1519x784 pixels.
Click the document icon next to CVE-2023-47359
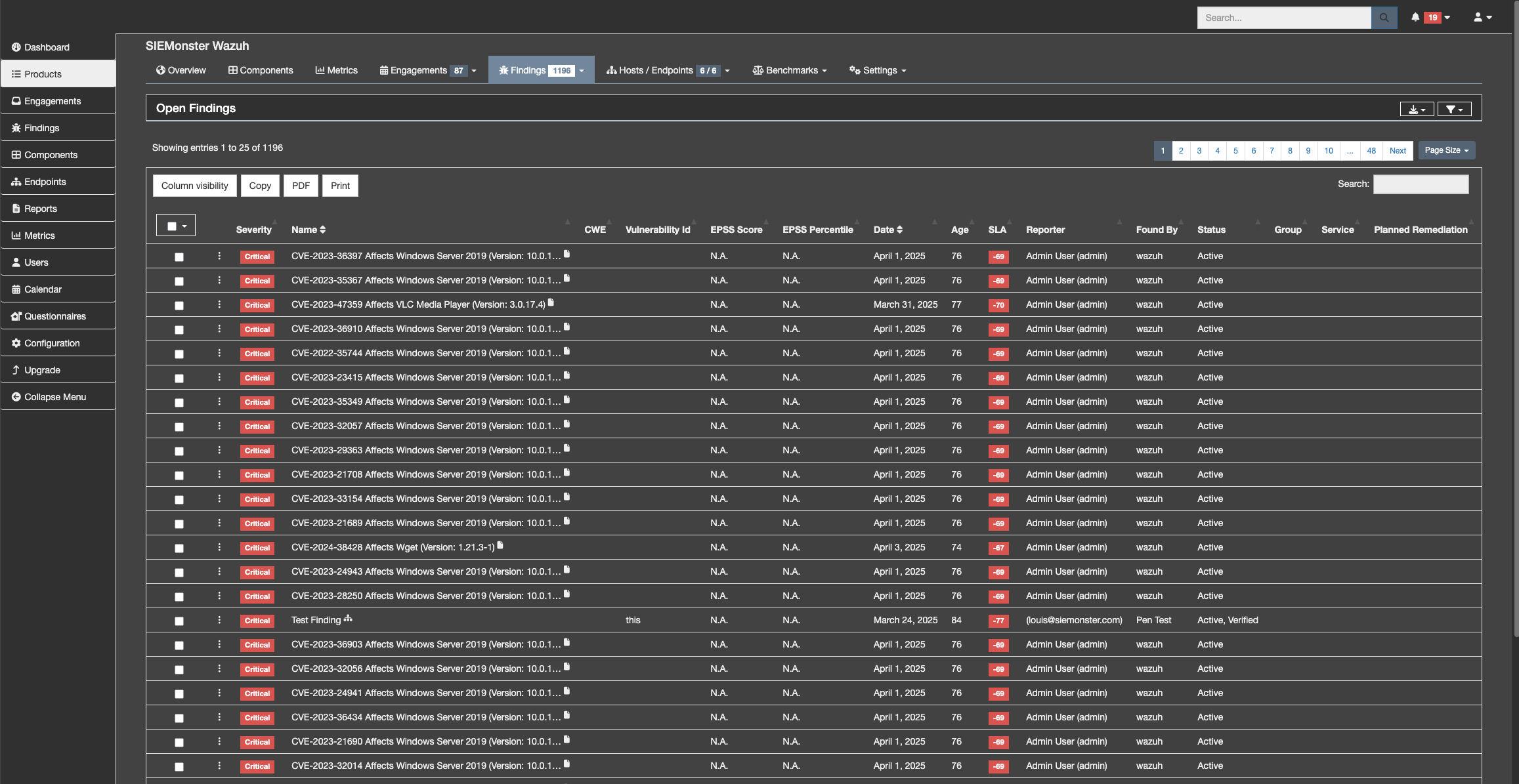[x=551, y=302]
